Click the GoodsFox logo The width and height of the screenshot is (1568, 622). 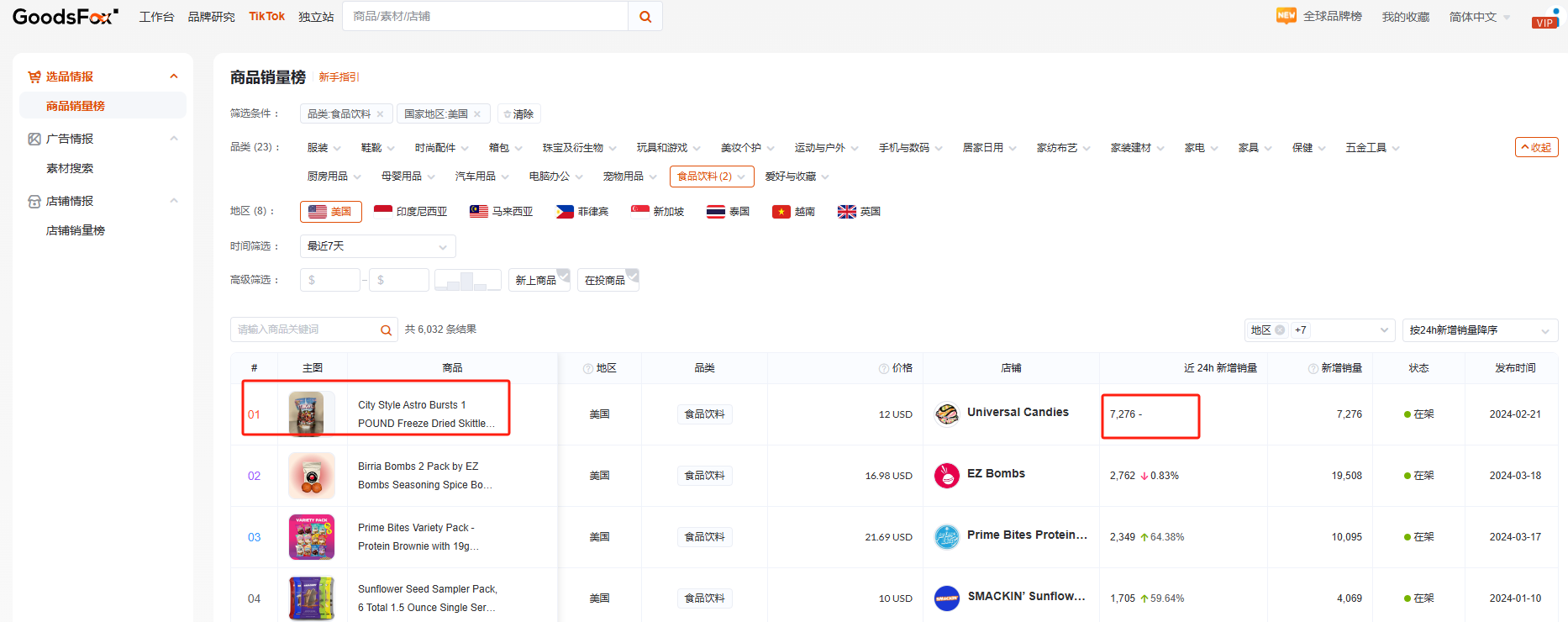point(66,16)
